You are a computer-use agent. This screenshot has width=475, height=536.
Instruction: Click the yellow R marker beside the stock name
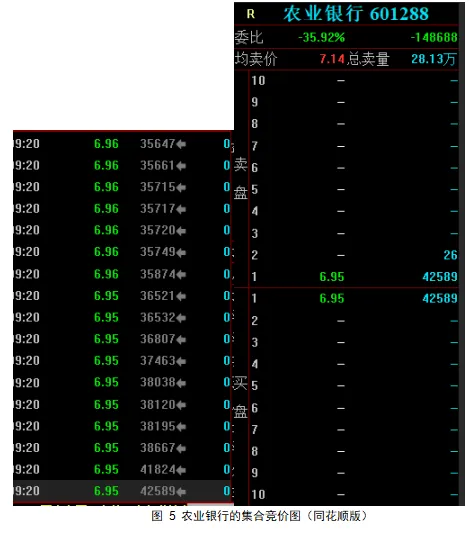pyautogui.click(x=250, y=14)
